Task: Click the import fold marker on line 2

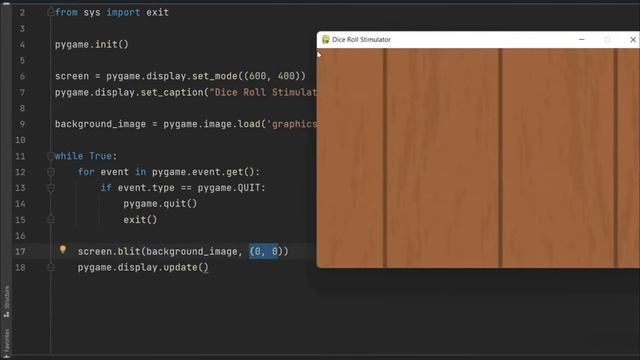Action: pyautogui.click(x=51, y=12)
